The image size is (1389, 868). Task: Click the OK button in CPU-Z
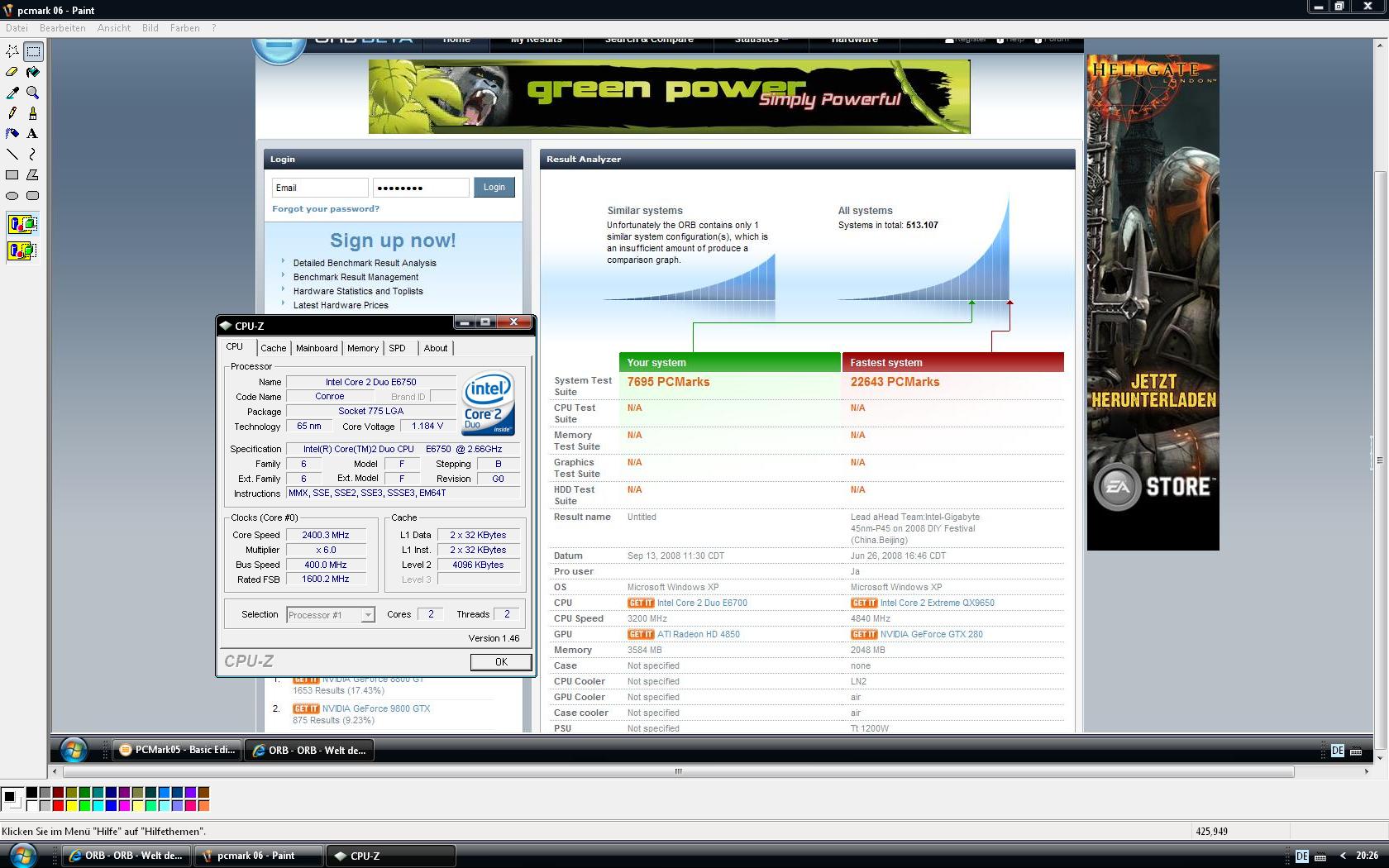501,661
